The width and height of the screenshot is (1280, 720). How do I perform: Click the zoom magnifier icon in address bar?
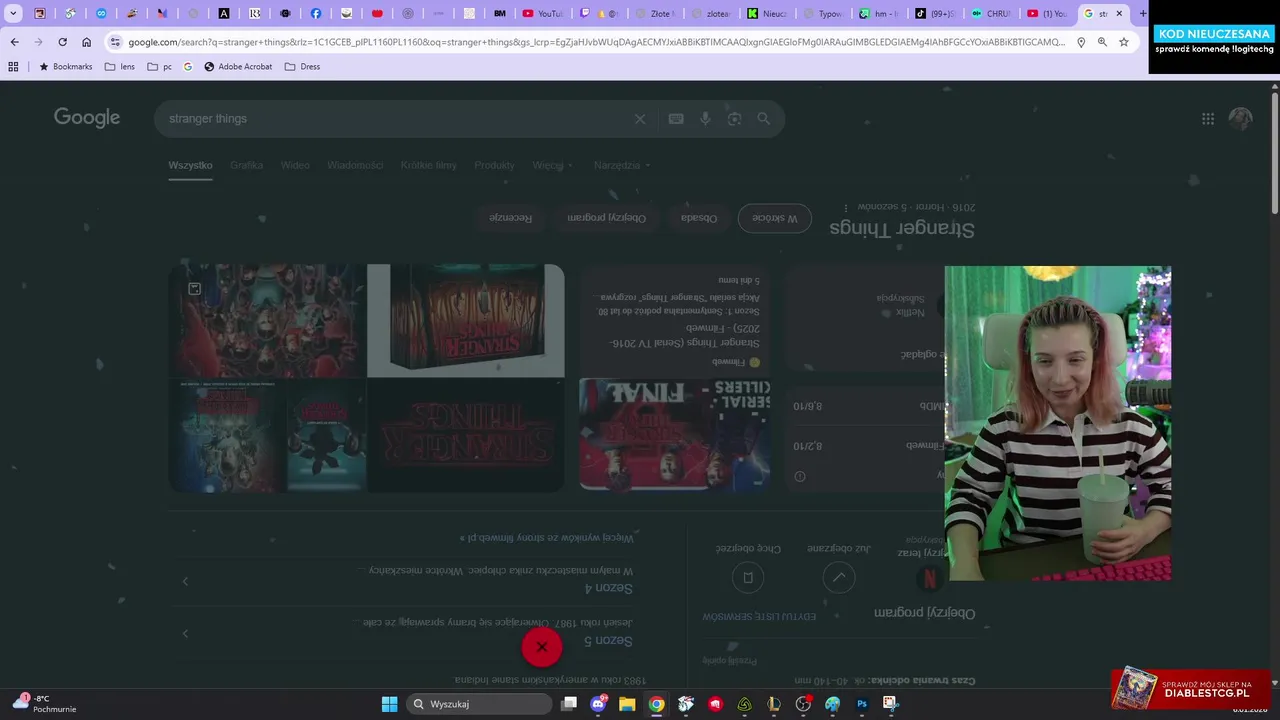(1102, 42)
